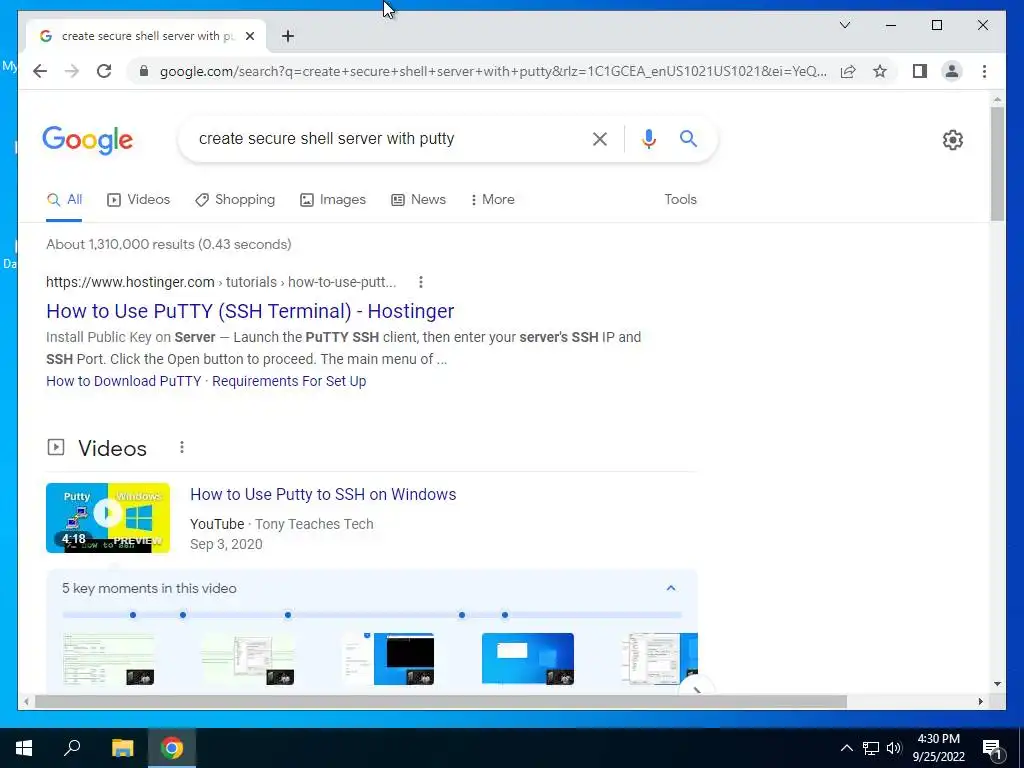Open a new tab with the plus button

click(288, 37)
